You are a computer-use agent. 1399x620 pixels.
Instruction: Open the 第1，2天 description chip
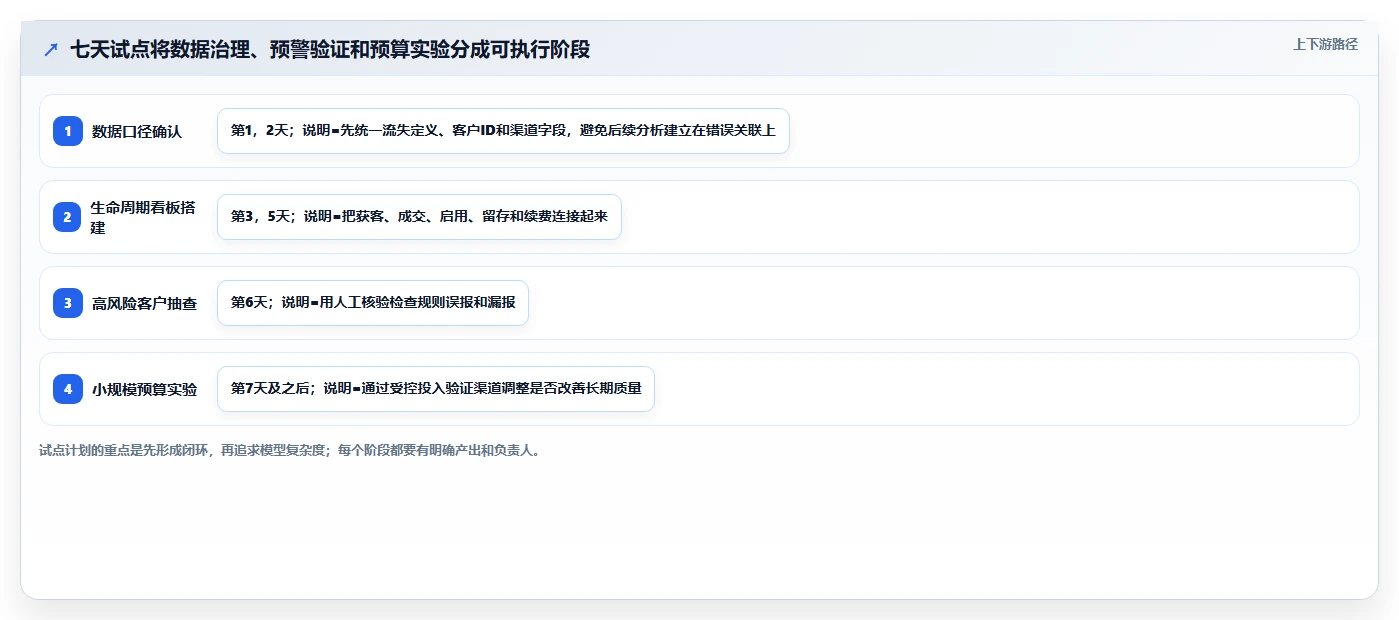pos(503,131)
